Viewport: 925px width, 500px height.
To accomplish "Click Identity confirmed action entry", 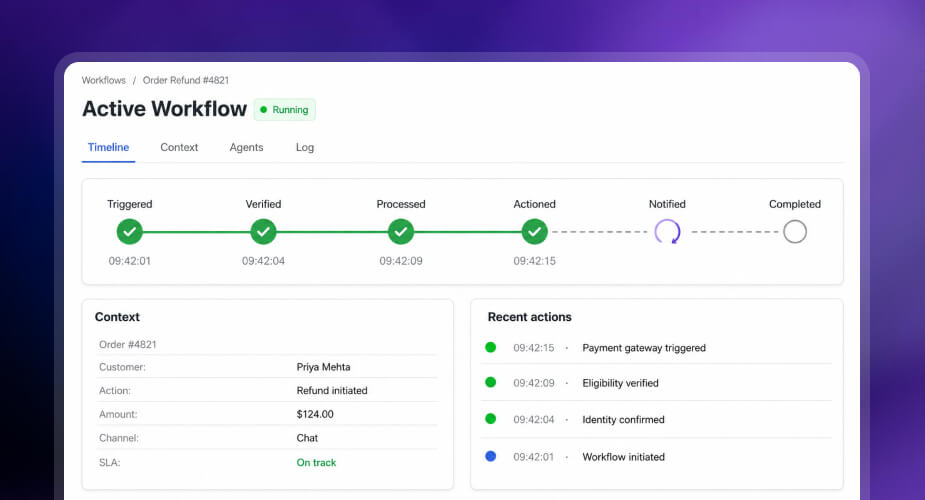I will (x=624, y=420).
